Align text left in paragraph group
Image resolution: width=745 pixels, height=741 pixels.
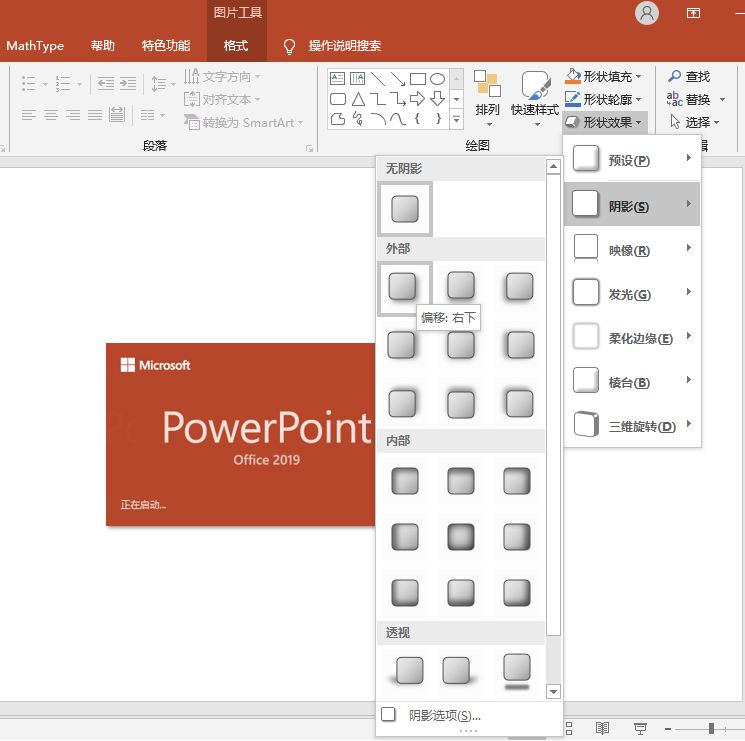coord(29,114)
